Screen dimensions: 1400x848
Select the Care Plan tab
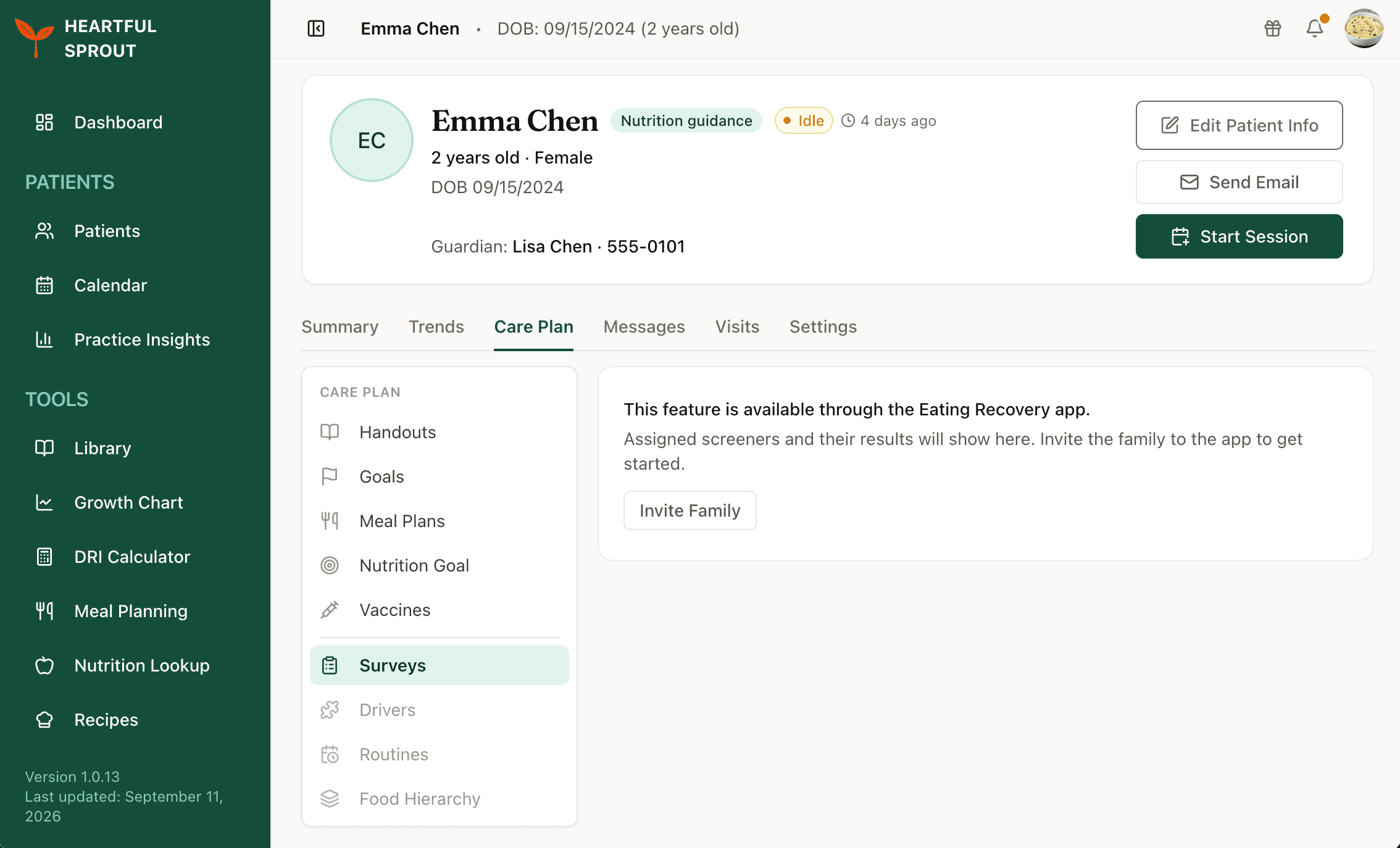(534, 326)
